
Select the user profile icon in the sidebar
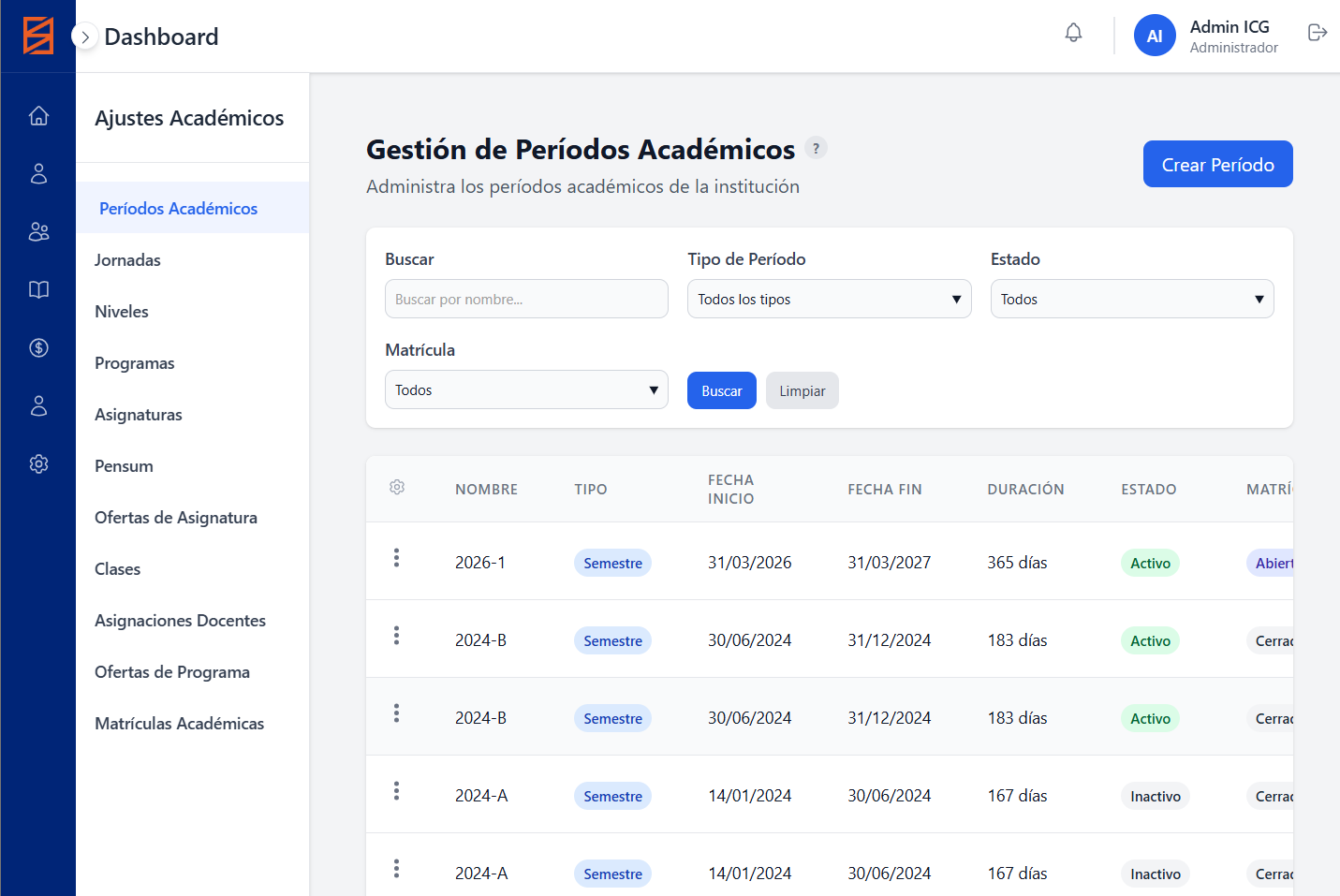38,173
